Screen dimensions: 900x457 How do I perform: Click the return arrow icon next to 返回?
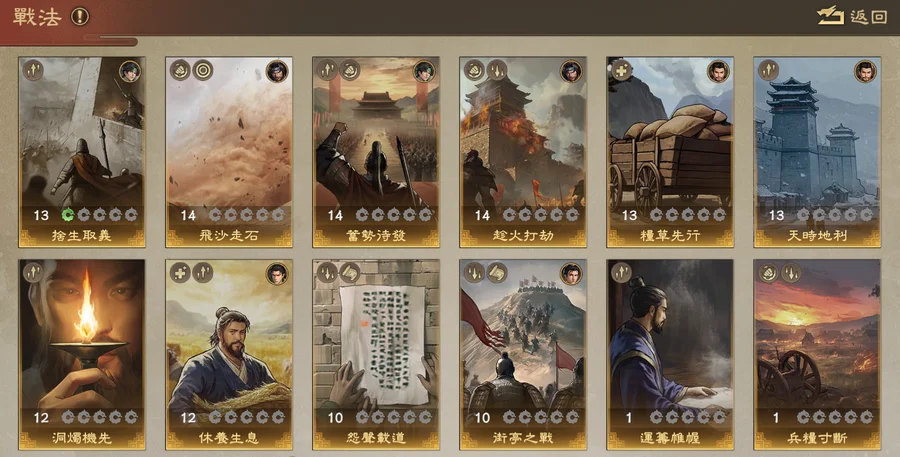pyautogui.click(x=831, y=16)
